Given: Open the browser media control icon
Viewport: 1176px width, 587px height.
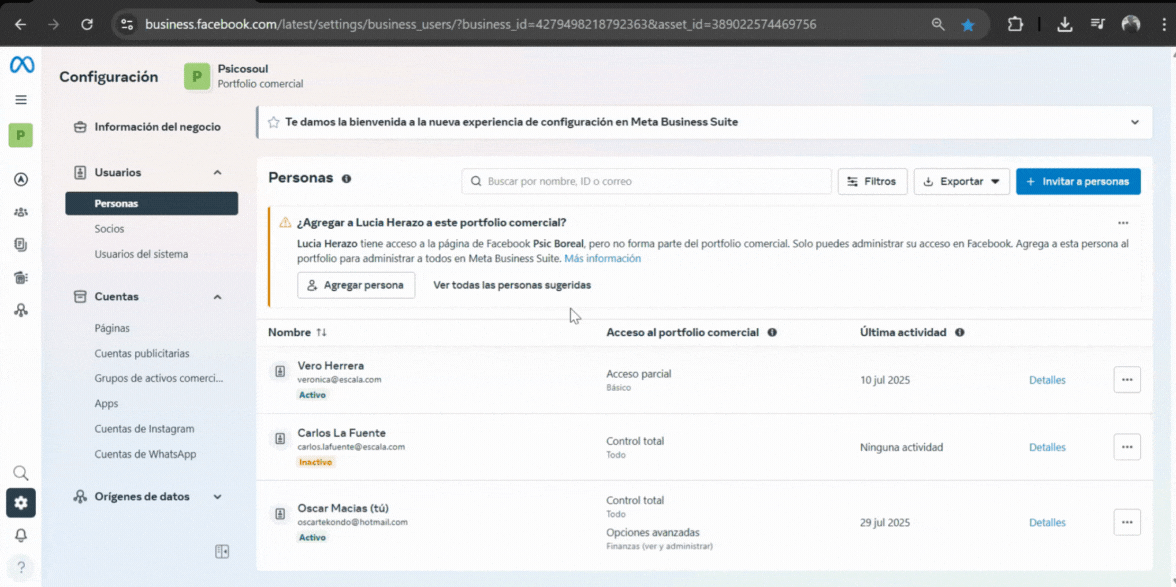Looking at the screenshot, I should coord(1098,25).
